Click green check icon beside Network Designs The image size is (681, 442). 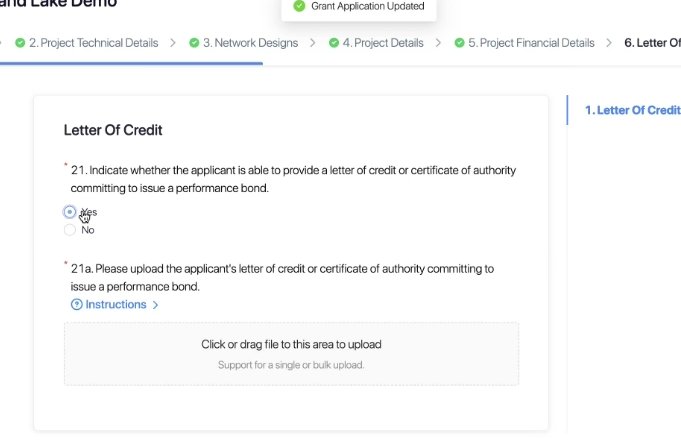pyautogui.click(x=194, y=43)
